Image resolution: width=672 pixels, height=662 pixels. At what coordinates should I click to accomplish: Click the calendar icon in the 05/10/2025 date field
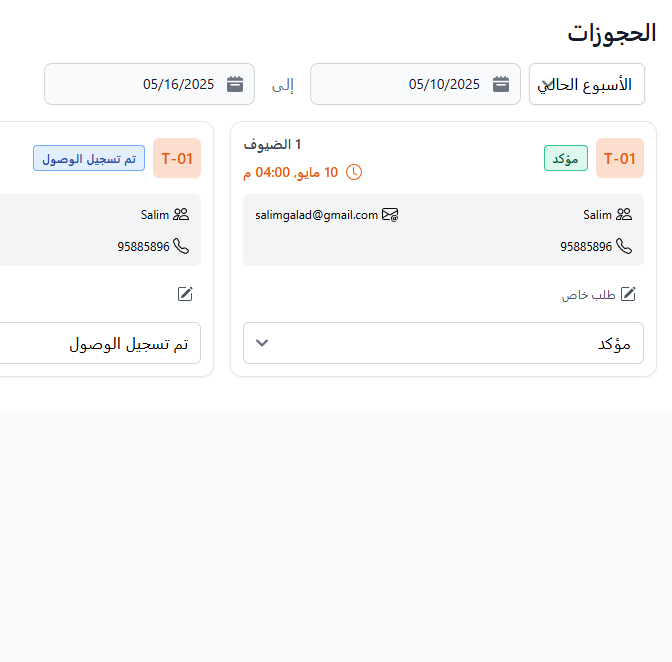pyautogui.click(x=501, y=84)
